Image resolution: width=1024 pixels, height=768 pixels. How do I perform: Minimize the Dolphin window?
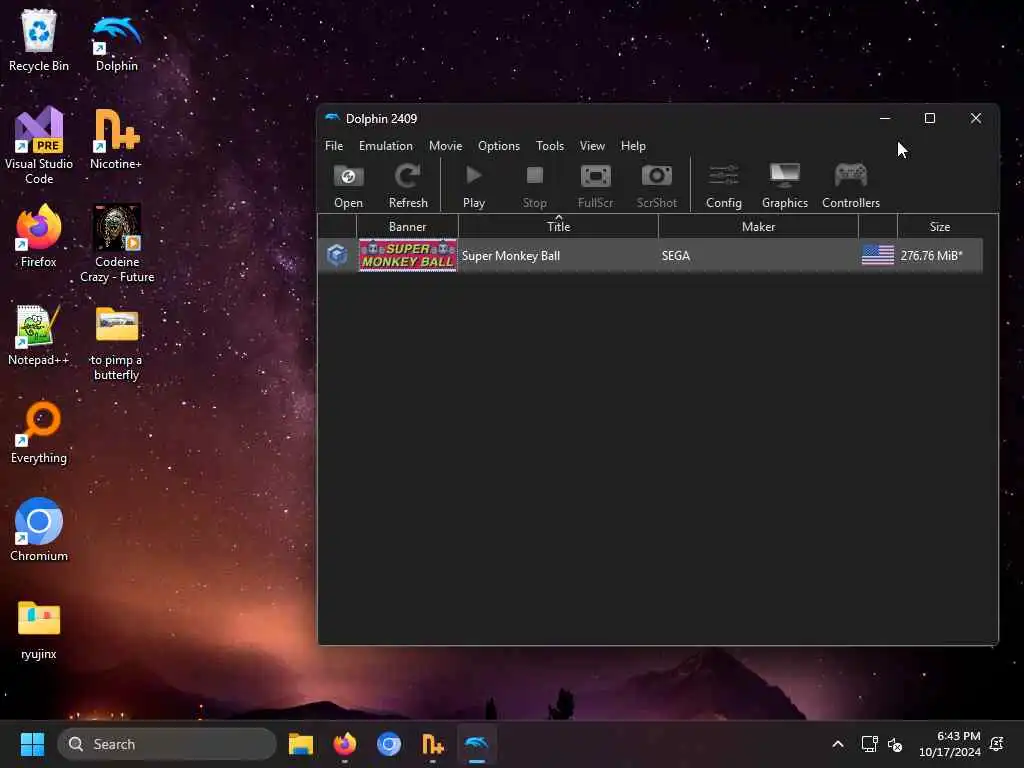click(885, 118)
